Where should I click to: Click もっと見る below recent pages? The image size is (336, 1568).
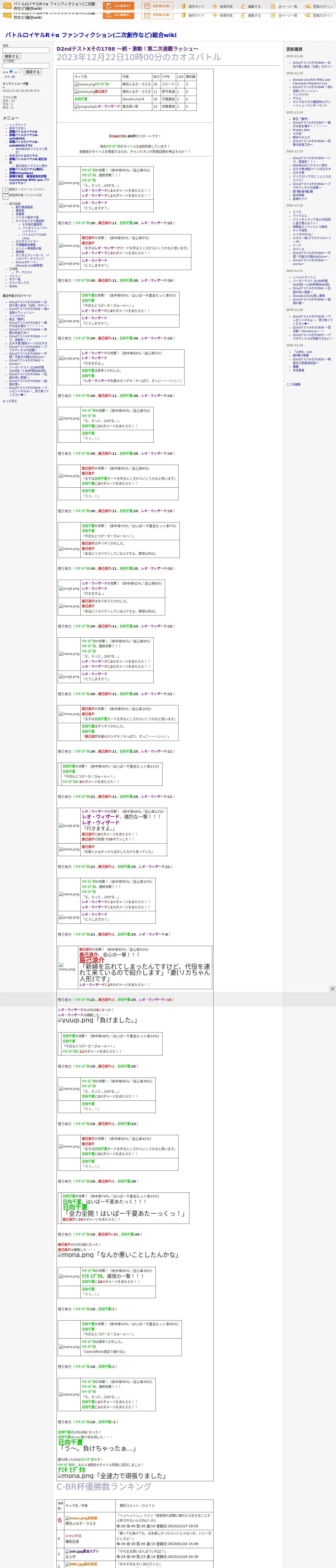click(x=10, y=401)
